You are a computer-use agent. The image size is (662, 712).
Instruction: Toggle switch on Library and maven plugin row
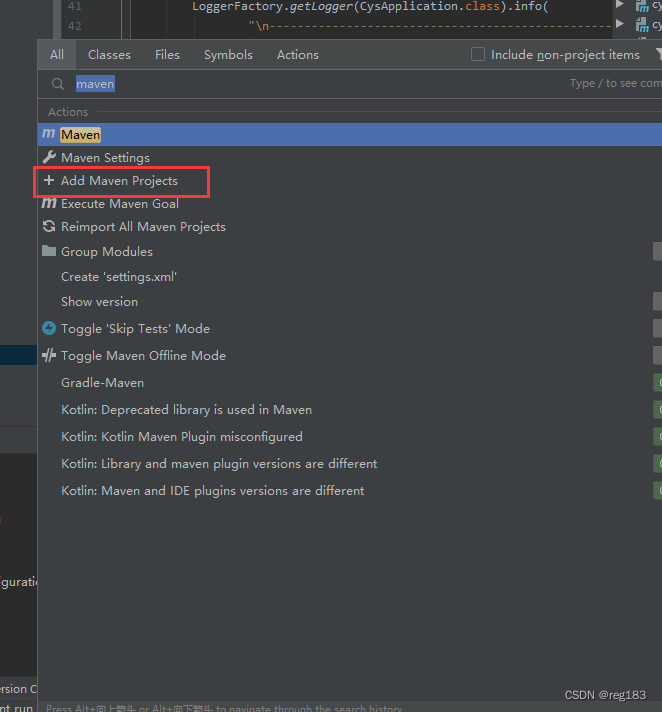tap(657, 464)
